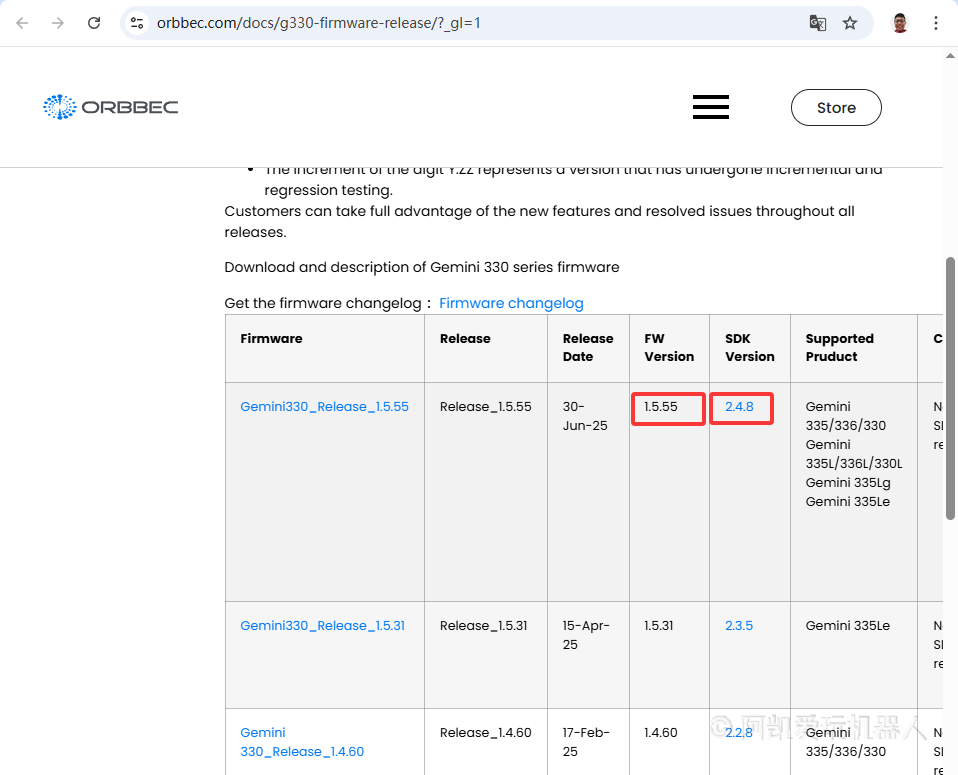Viewport: 958px width, 775px height.
Task: Click the Store button
Action: pos(836,108)
